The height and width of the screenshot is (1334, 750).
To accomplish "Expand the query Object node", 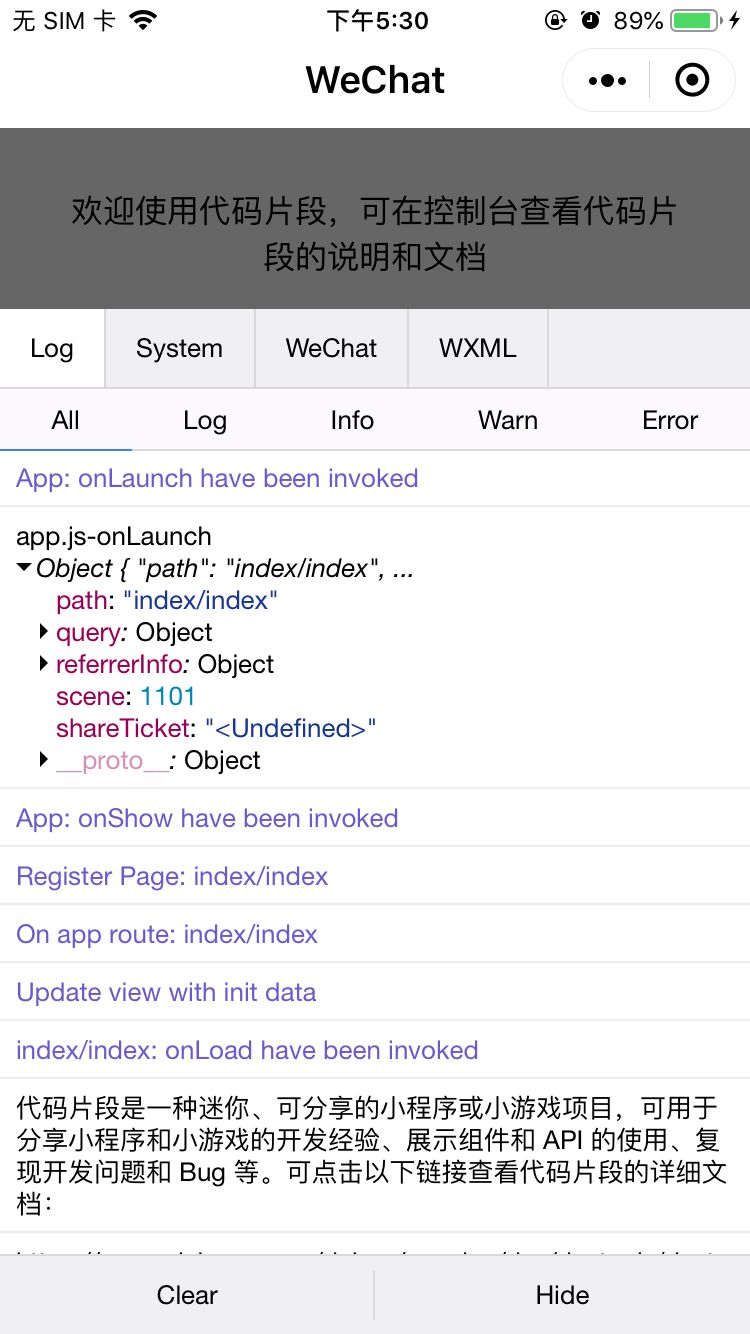I will click(x=44, y=632).
